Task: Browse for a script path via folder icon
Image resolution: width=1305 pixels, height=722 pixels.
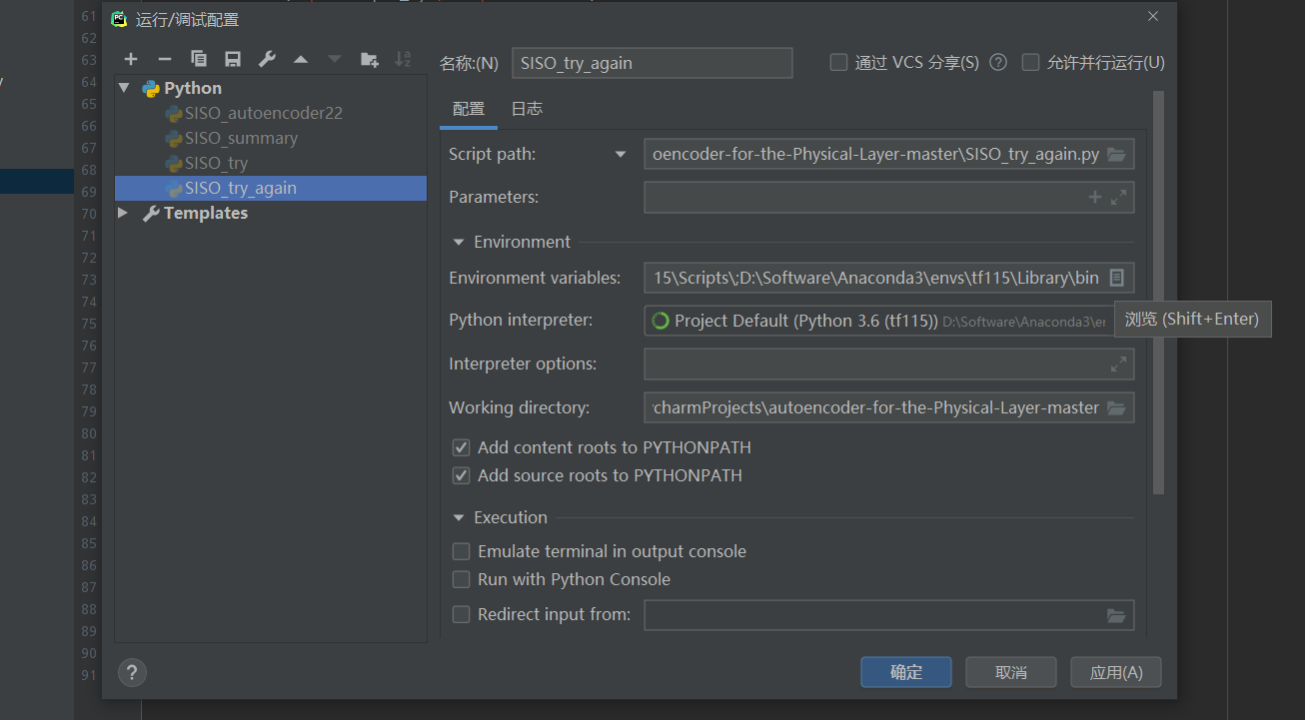Action: pyautogui.click(x=1117, y=153)
